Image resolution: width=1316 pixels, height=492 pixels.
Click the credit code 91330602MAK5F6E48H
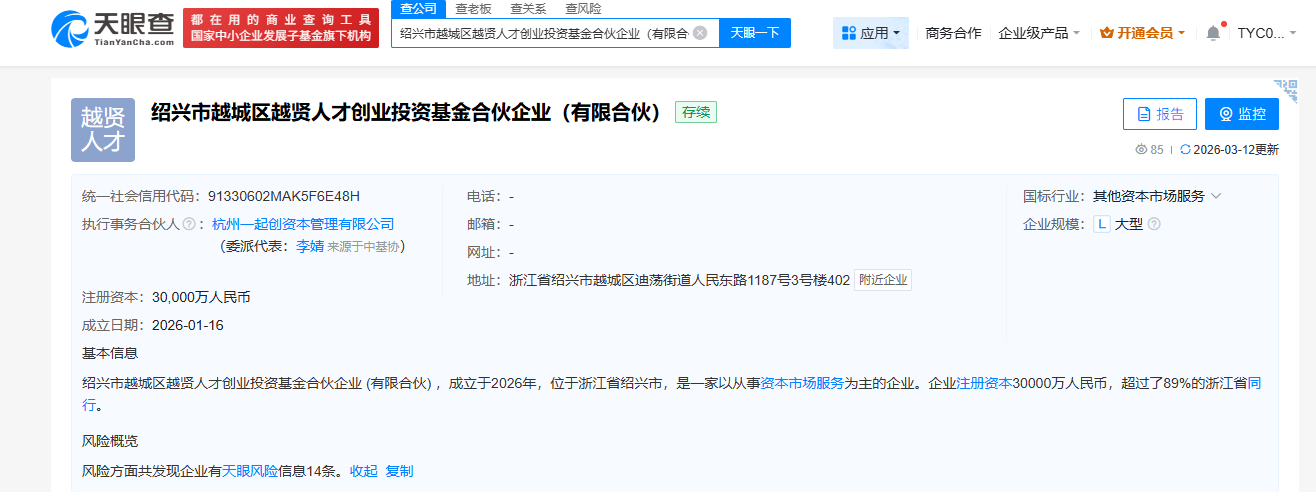click(x=283, y=196)
